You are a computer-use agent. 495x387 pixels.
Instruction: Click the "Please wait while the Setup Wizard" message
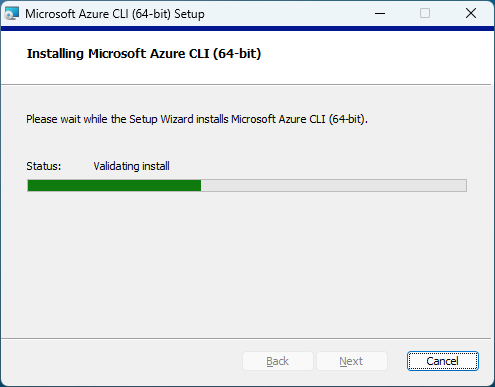point(197,119)
